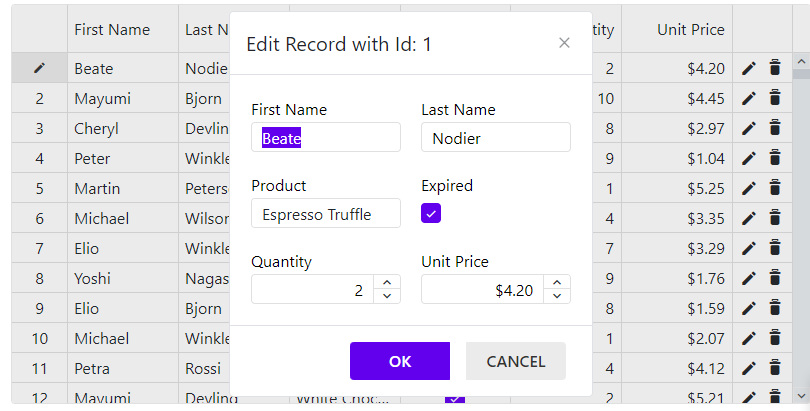810x411 pixels.
Task: Close the Edit Record dialog with X
Action: (564, 43)
